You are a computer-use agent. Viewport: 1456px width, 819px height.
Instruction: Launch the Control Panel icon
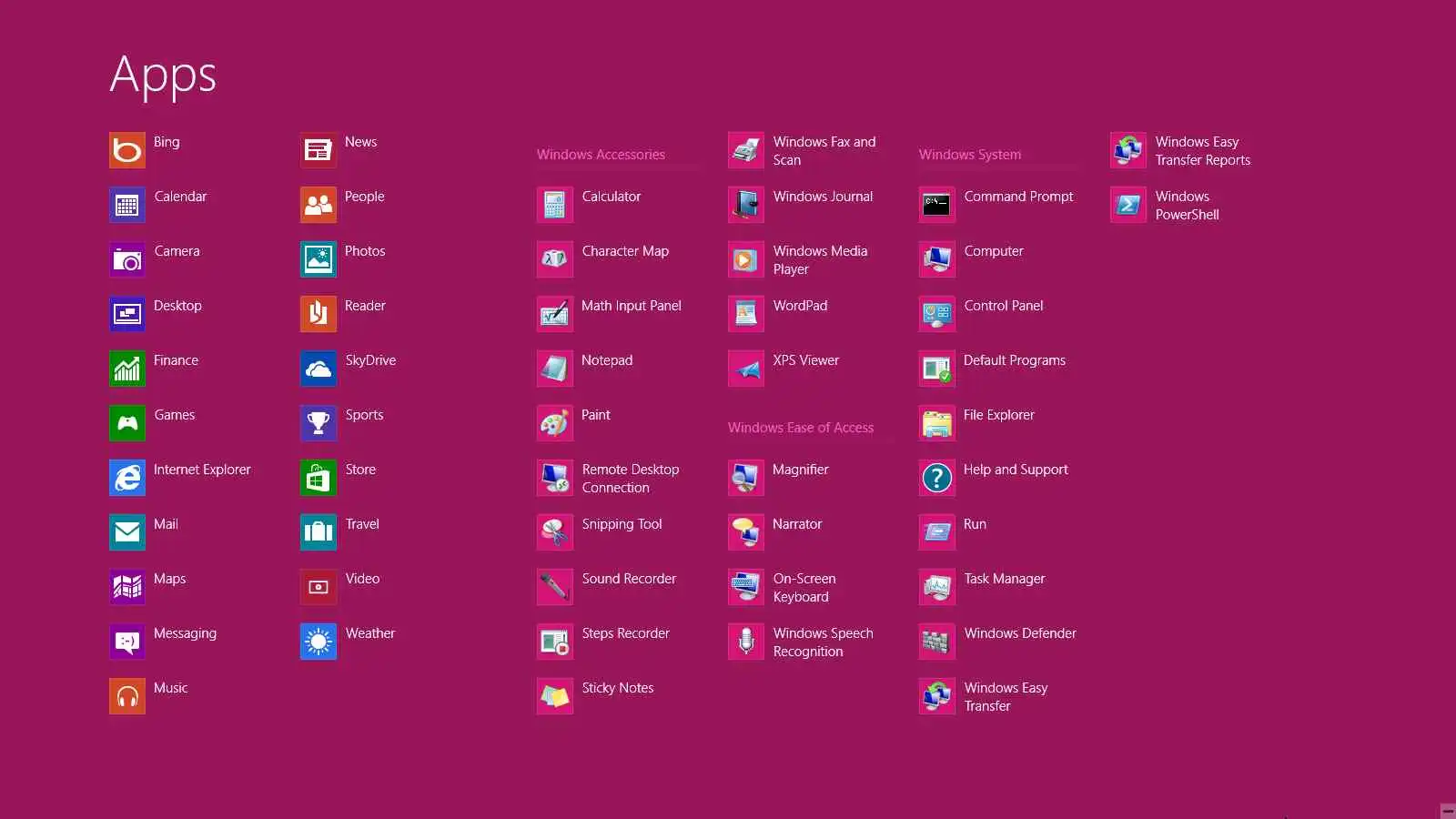pos(937,314)
